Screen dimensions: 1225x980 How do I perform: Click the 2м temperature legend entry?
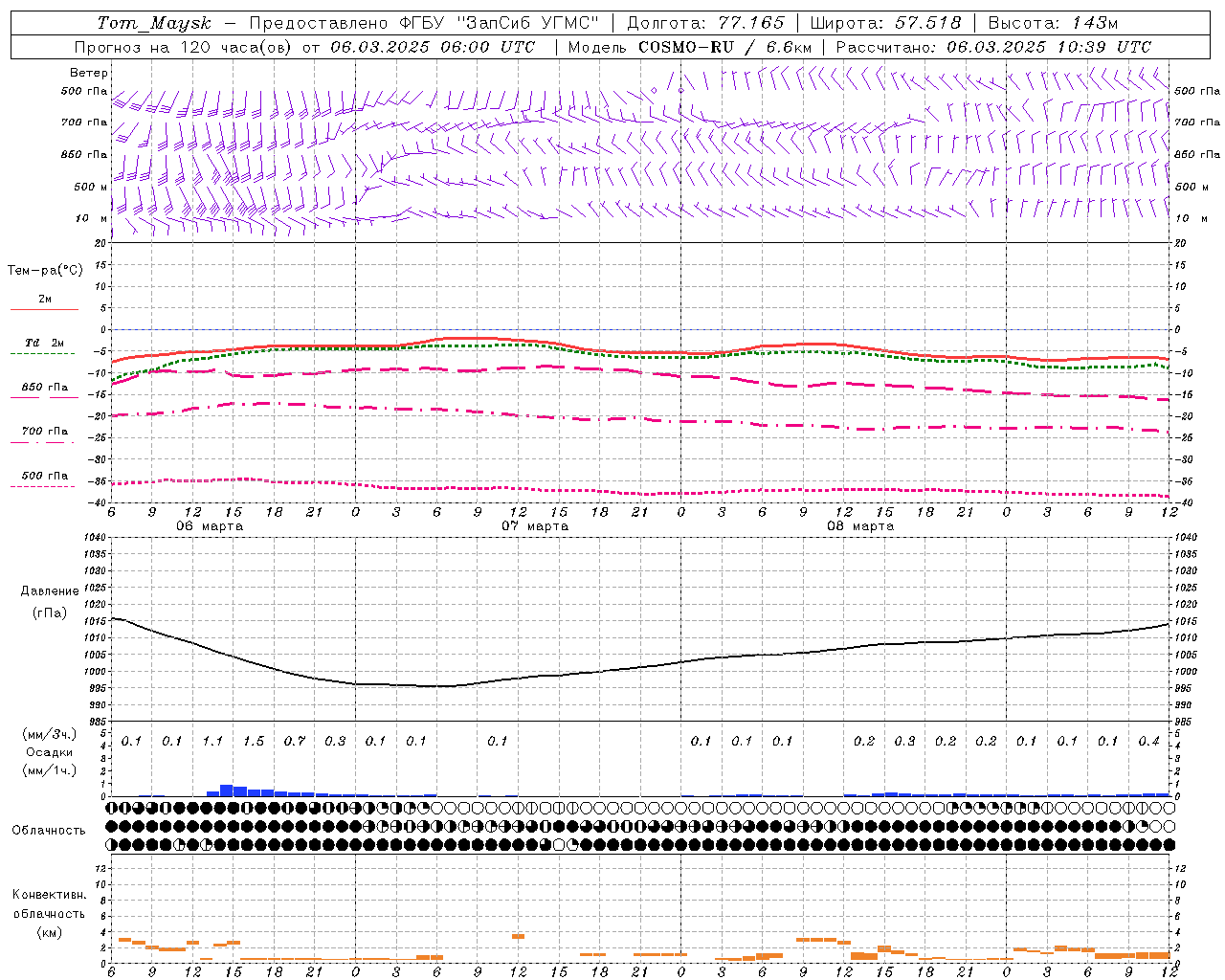pos(45,300)
